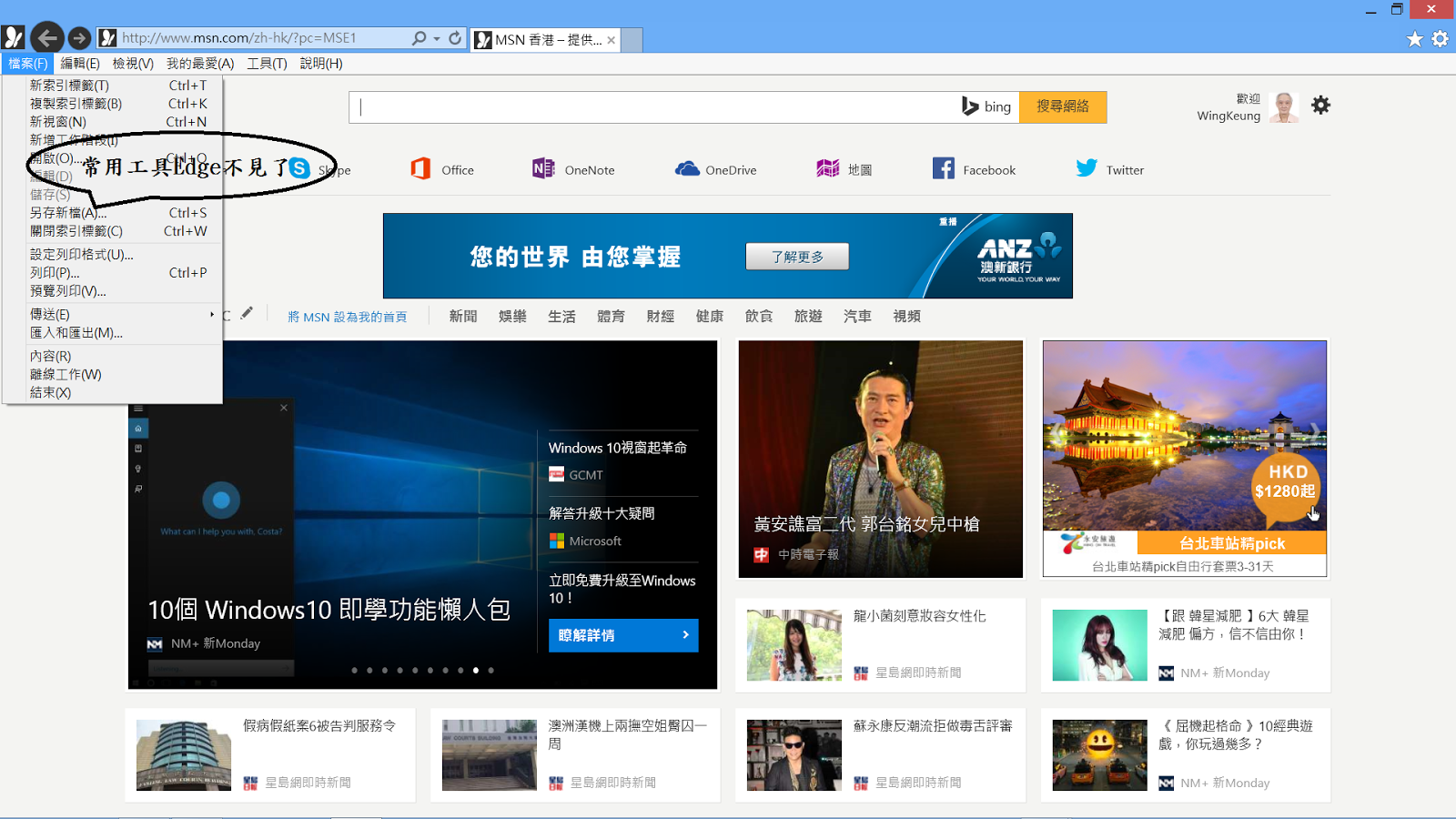Image resolution: width=1456 pixels, height=819 pixels.
Task: Choose 新索引標籤(T) from the File menu
Action: coord(113,86)
